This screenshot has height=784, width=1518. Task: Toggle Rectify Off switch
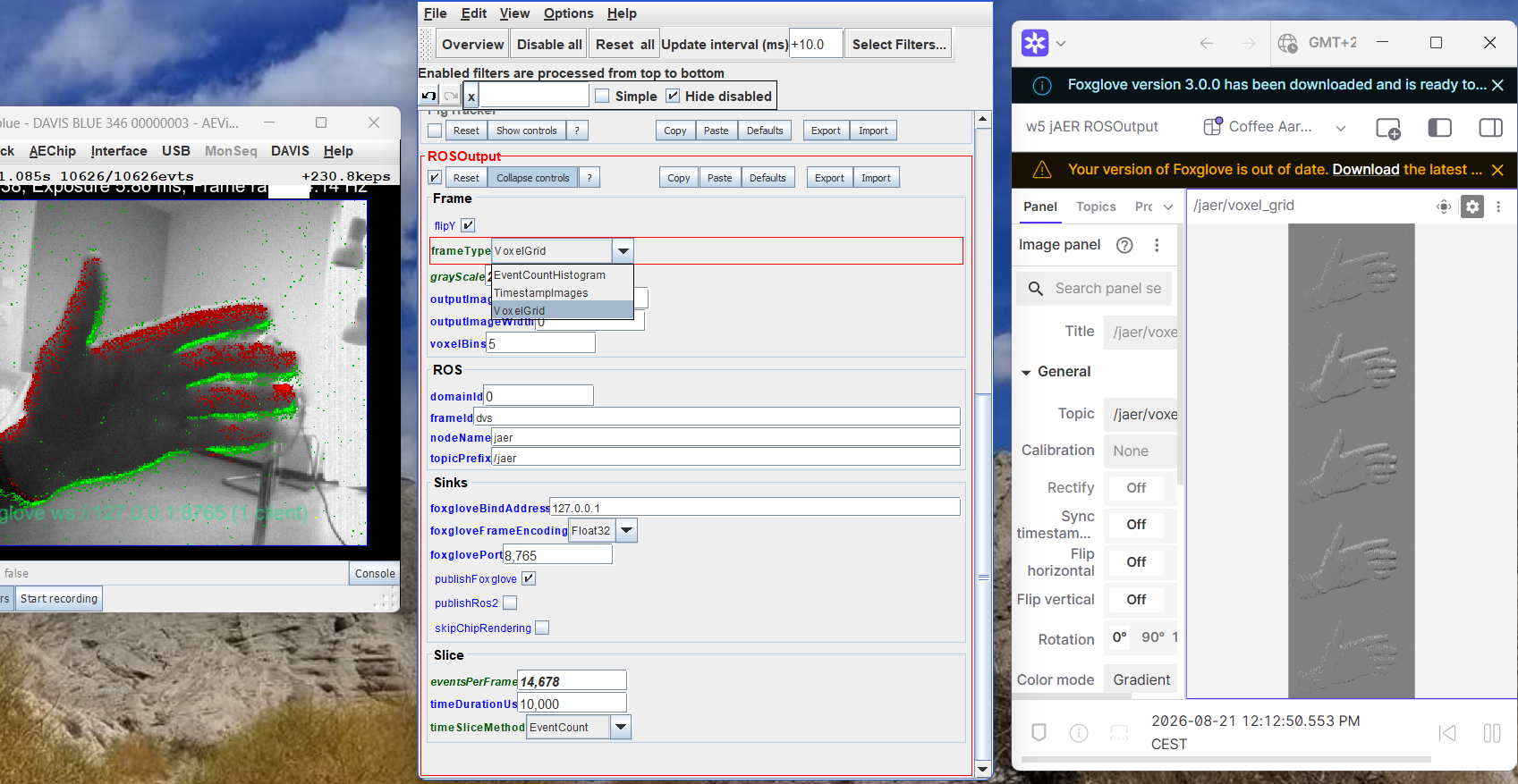point(1136,488)
